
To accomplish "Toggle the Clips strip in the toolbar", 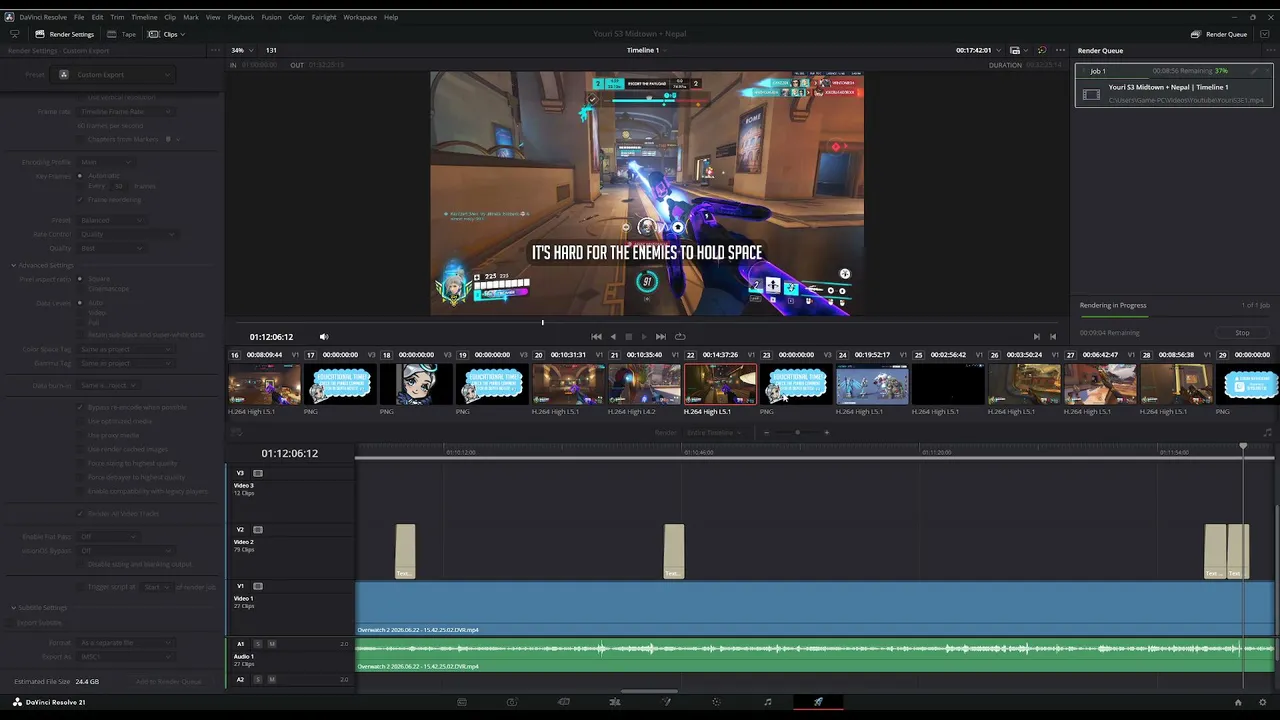I will 163,34.
